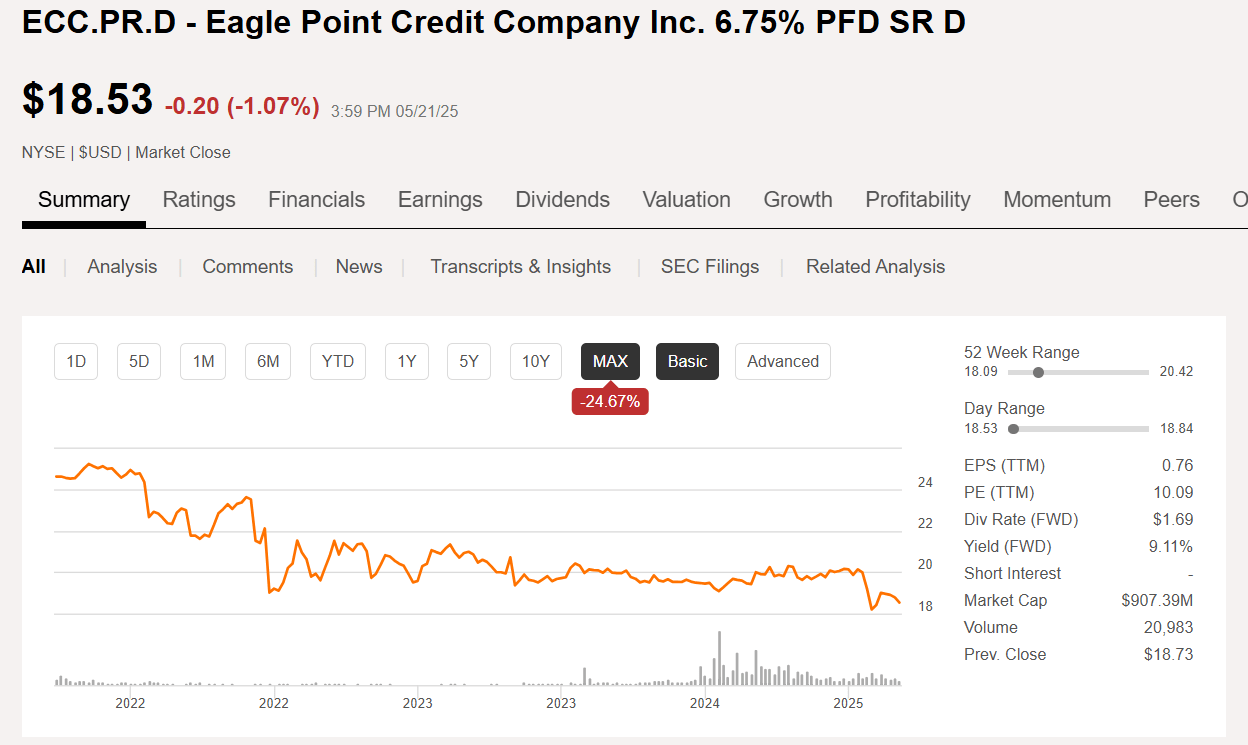1248x745 pixels.
Task: Open the Financials tab
Action: pyautogui.click(x=316, y=199)
